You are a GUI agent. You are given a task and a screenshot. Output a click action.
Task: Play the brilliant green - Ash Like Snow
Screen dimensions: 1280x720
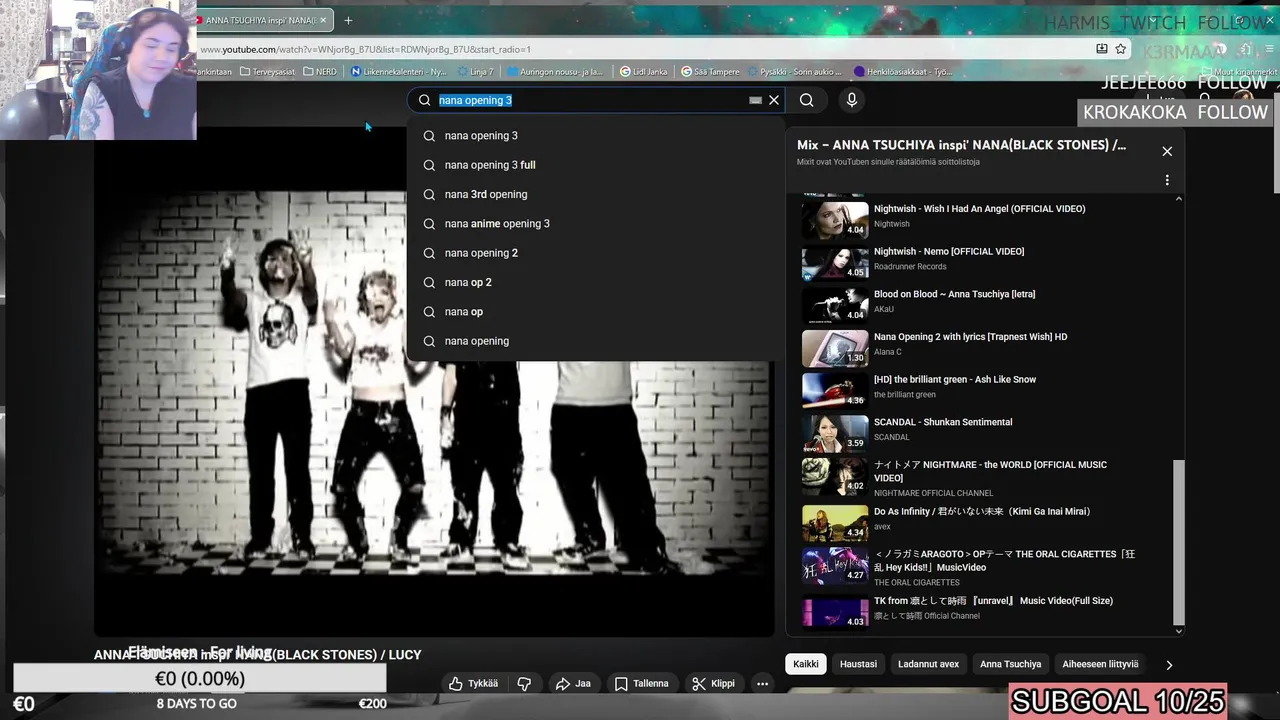click(955, 380)
